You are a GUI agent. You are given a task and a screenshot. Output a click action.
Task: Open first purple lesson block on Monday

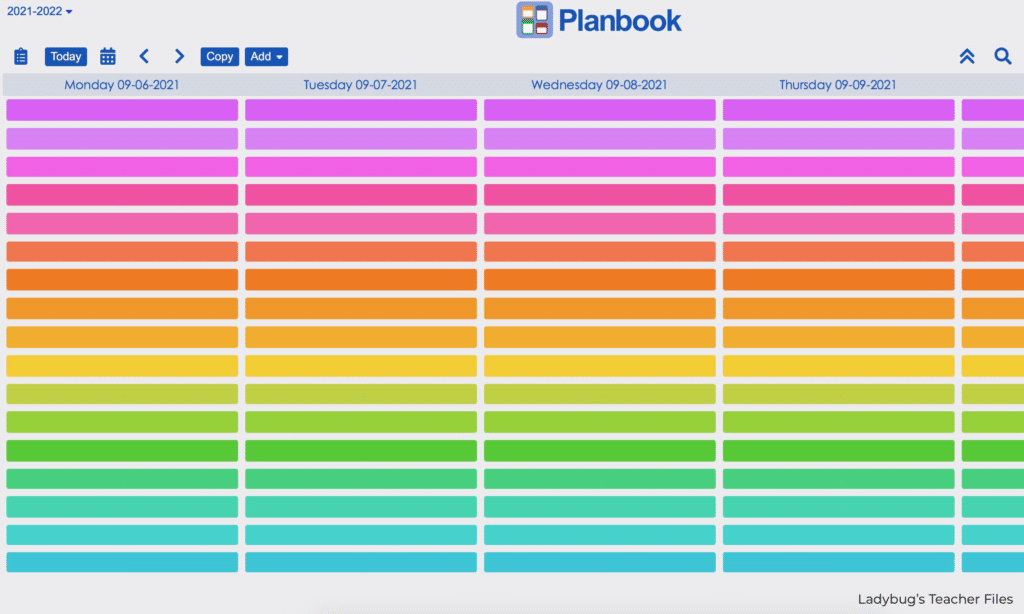[x=122, y=110]
